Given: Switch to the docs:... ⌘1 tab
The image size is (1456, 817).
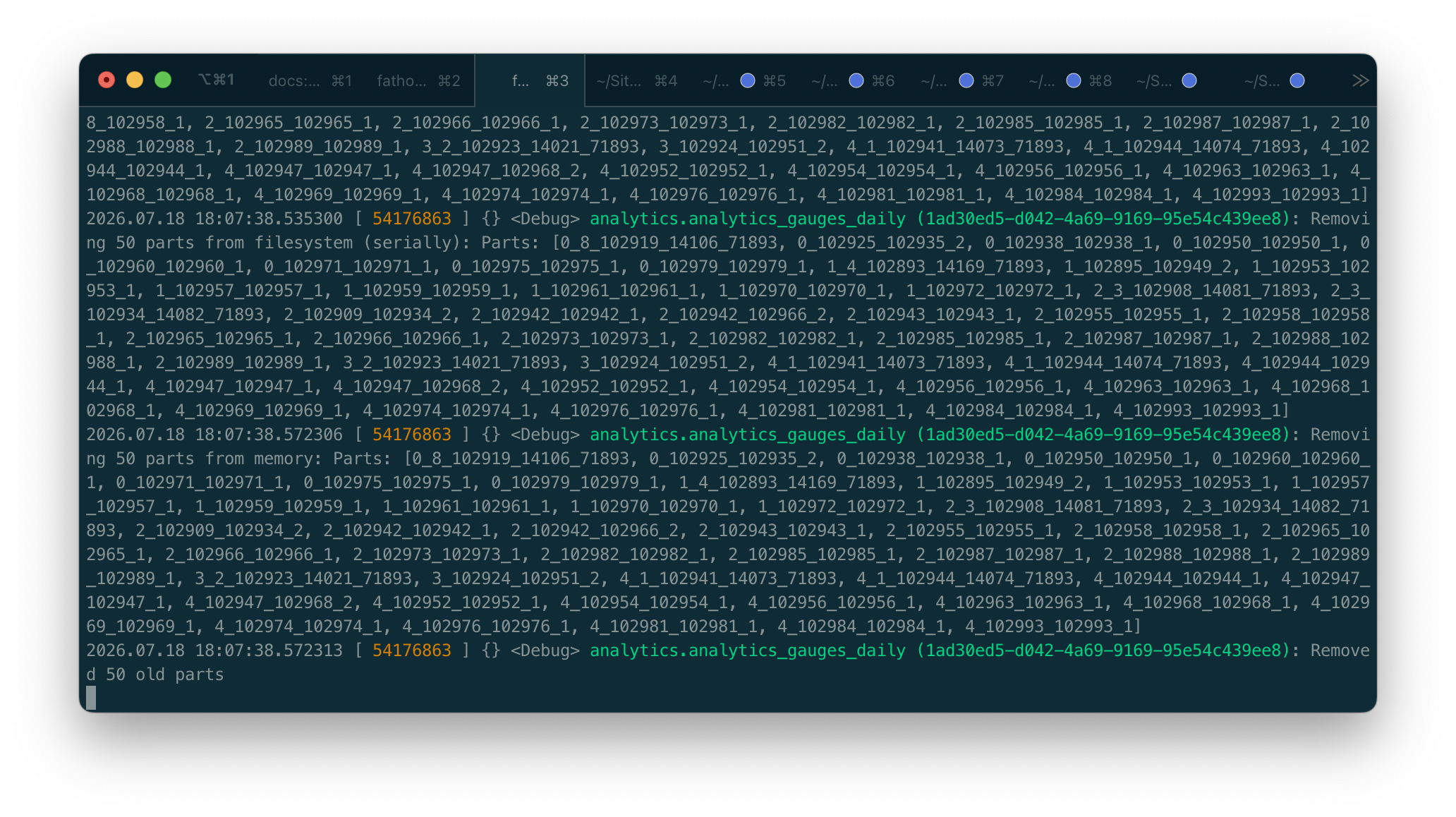Looking at the screenshot, I should [310, 80].
